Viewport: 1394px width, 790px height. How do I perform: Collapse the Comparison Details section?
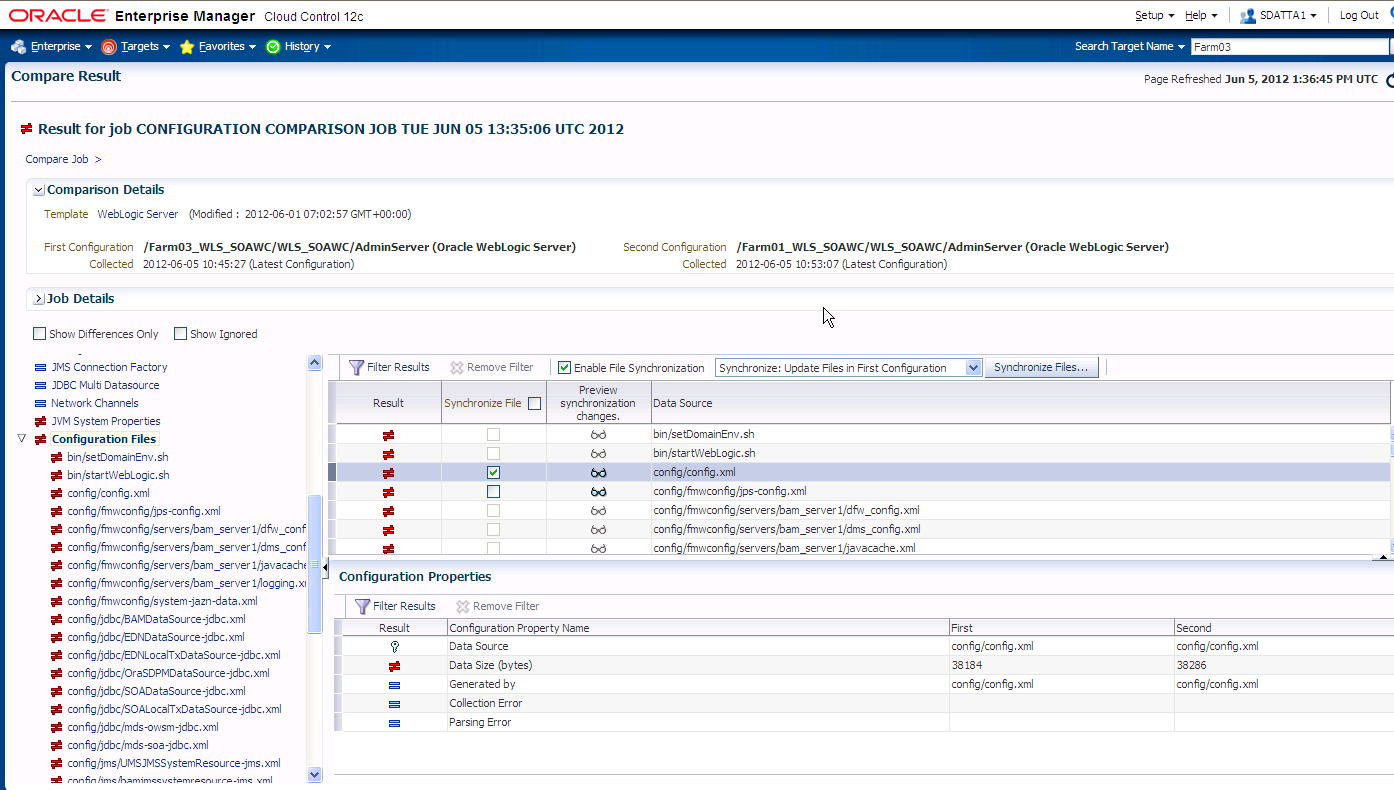coord(39,190)
